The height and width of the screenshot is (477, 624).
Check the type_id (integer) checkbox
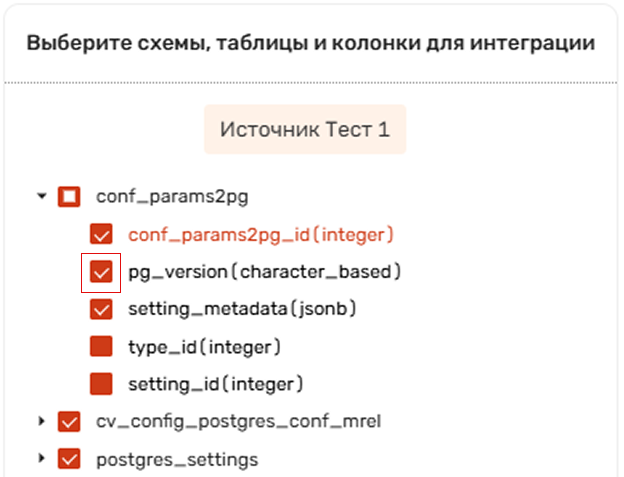pos(101,346)
